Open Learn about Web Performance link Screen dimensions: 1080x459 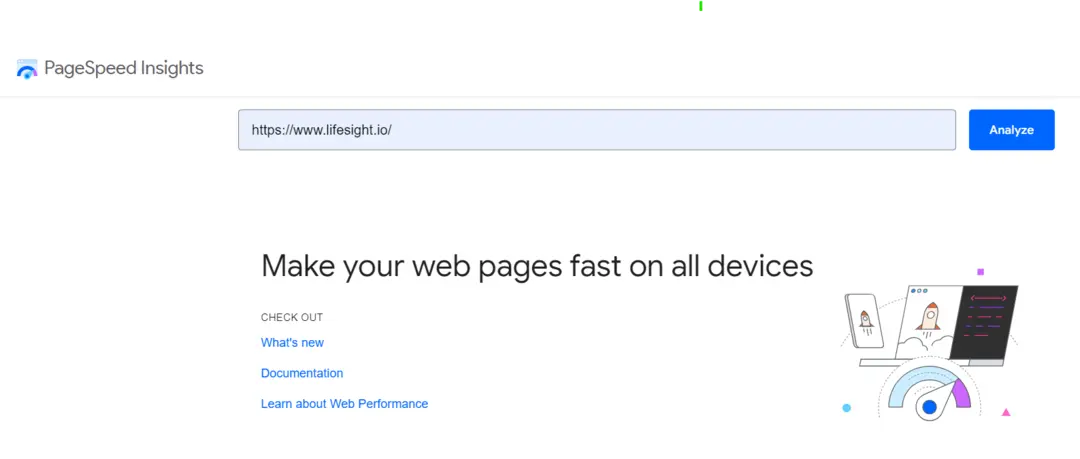pyautogui.click(x=344, y=403)
